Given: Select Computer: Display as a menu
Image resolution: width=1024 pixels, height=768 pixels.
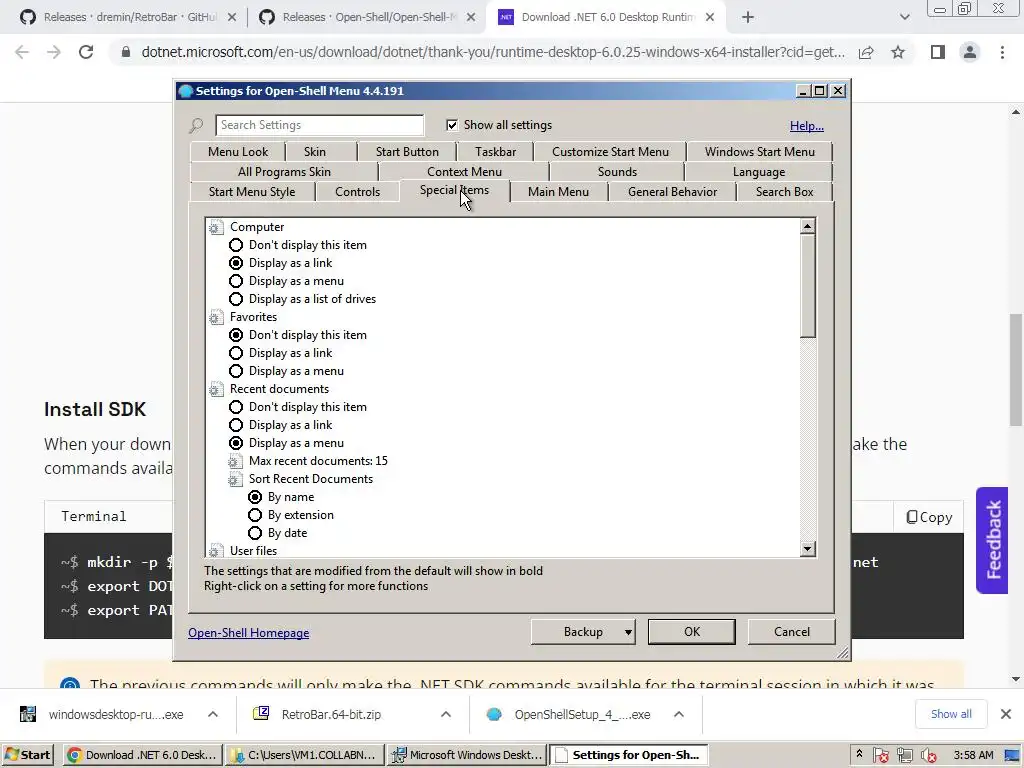Looking at the screenshot, I should tap(236, 281).
